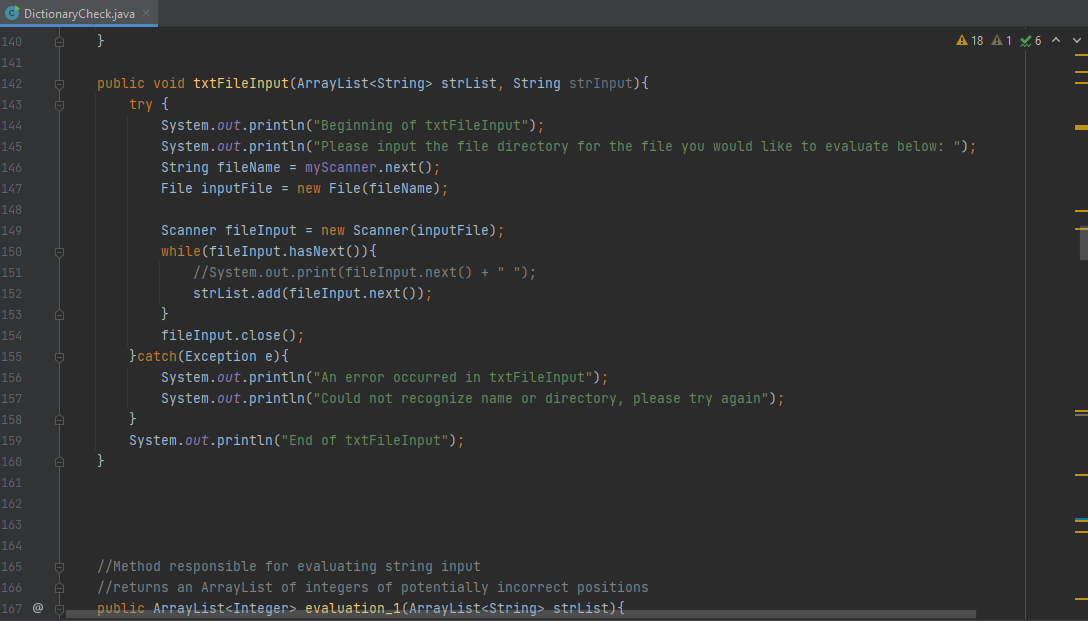Screen dimensions: 1088x621
Task: Click the weak warning icon showing 1
Action: (996, 41)
